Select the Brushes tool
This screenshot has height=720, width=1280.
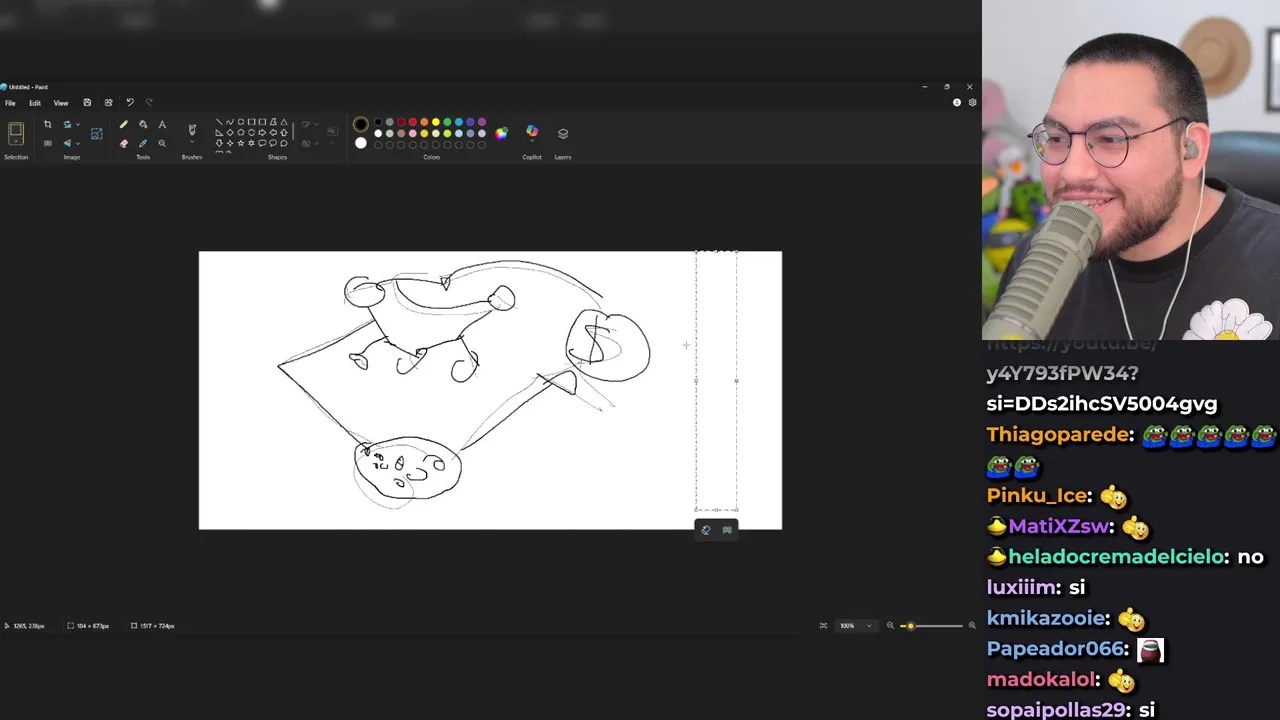(x=192, y=130)
